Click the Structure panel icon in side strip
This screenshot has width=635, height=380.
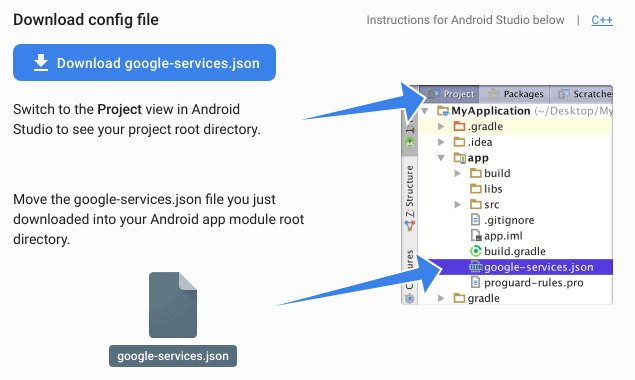[410, 226]
